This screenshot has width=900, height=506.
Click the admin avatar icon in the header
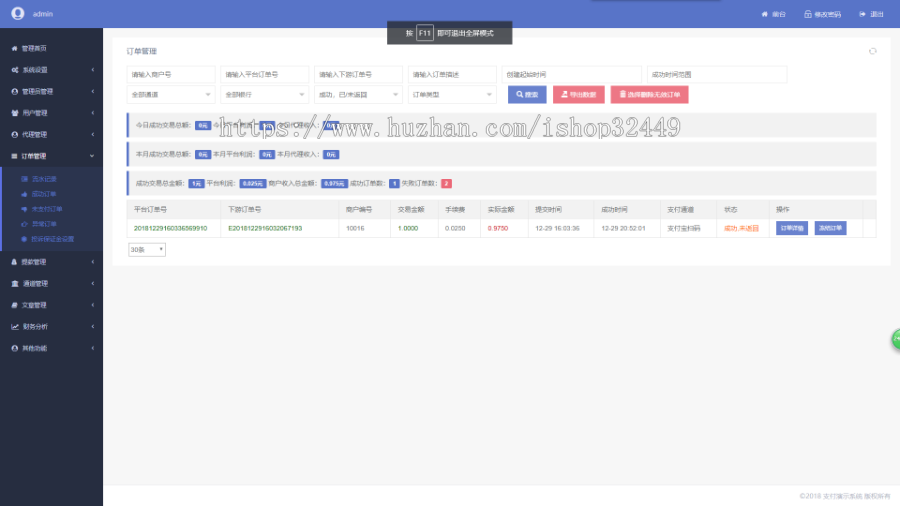(x=17, y=14)
